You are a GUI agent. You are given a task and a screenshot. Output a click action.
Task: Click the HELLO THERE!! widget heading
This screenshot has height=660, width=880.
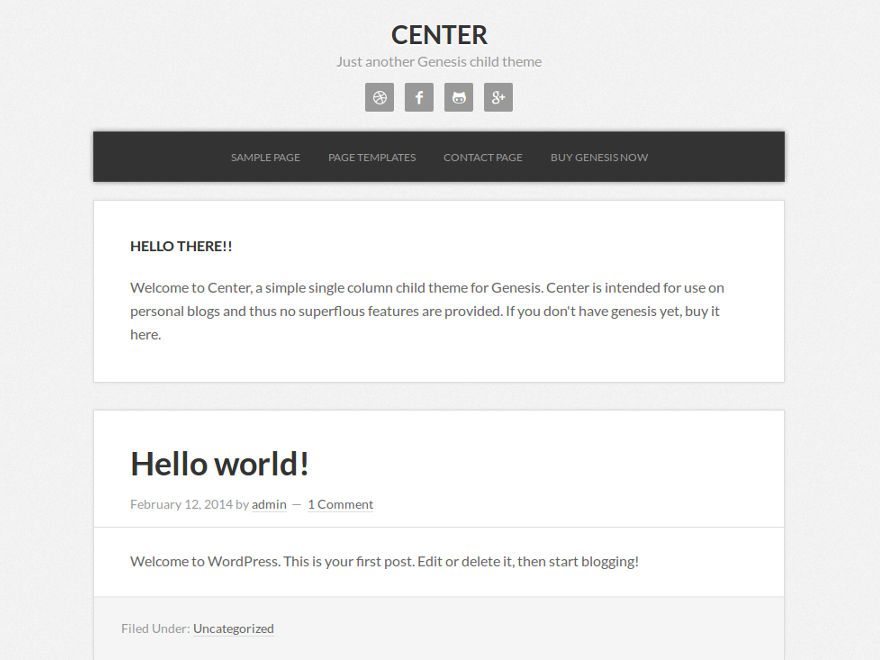click(x=181, y=246)
